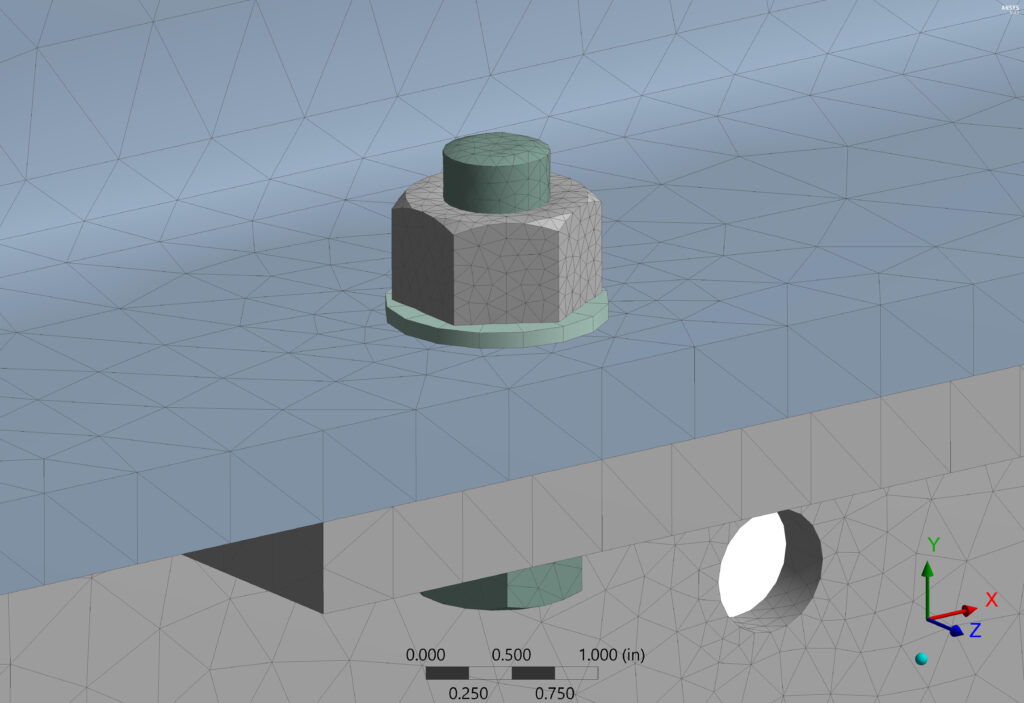Click the triad origin point to reorient view
Viewport: 1024px width, 703px height.
[x=928, y=618]
